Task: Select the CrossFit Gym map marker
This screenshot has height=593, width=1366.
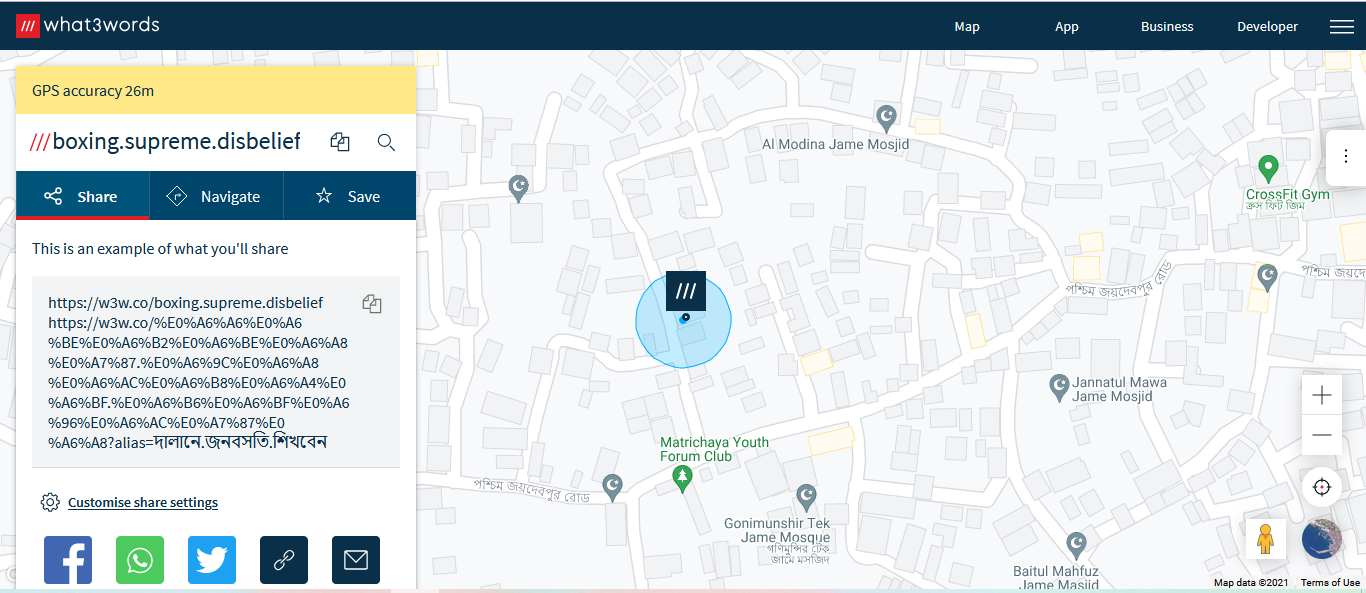Action: point(1268,167)
